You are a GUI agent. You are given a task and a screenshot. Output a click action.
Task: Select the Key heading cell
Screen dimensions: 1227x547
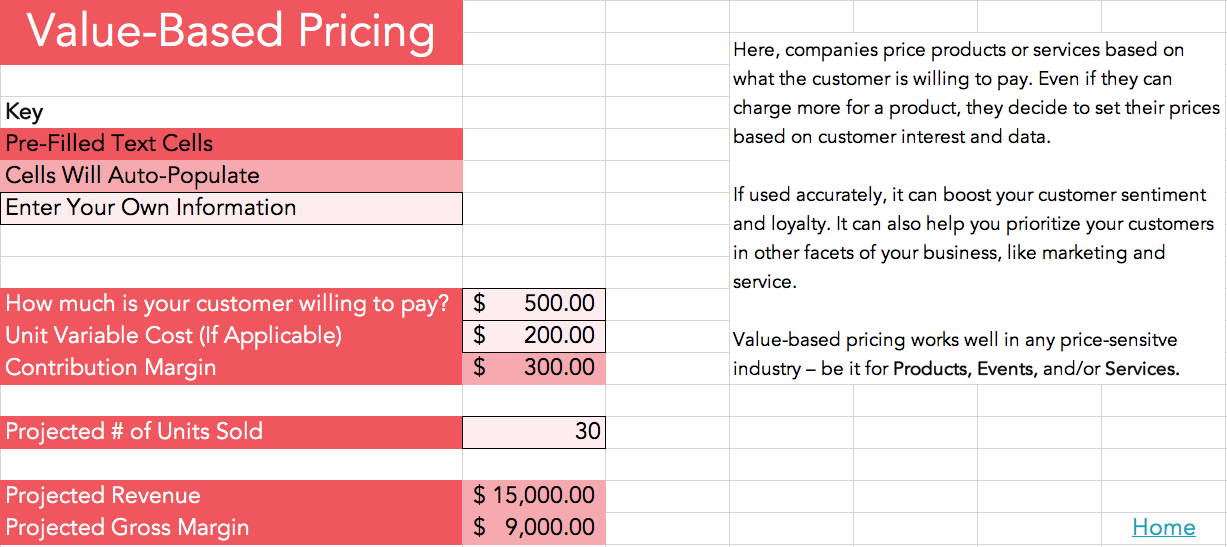(231, 112)
